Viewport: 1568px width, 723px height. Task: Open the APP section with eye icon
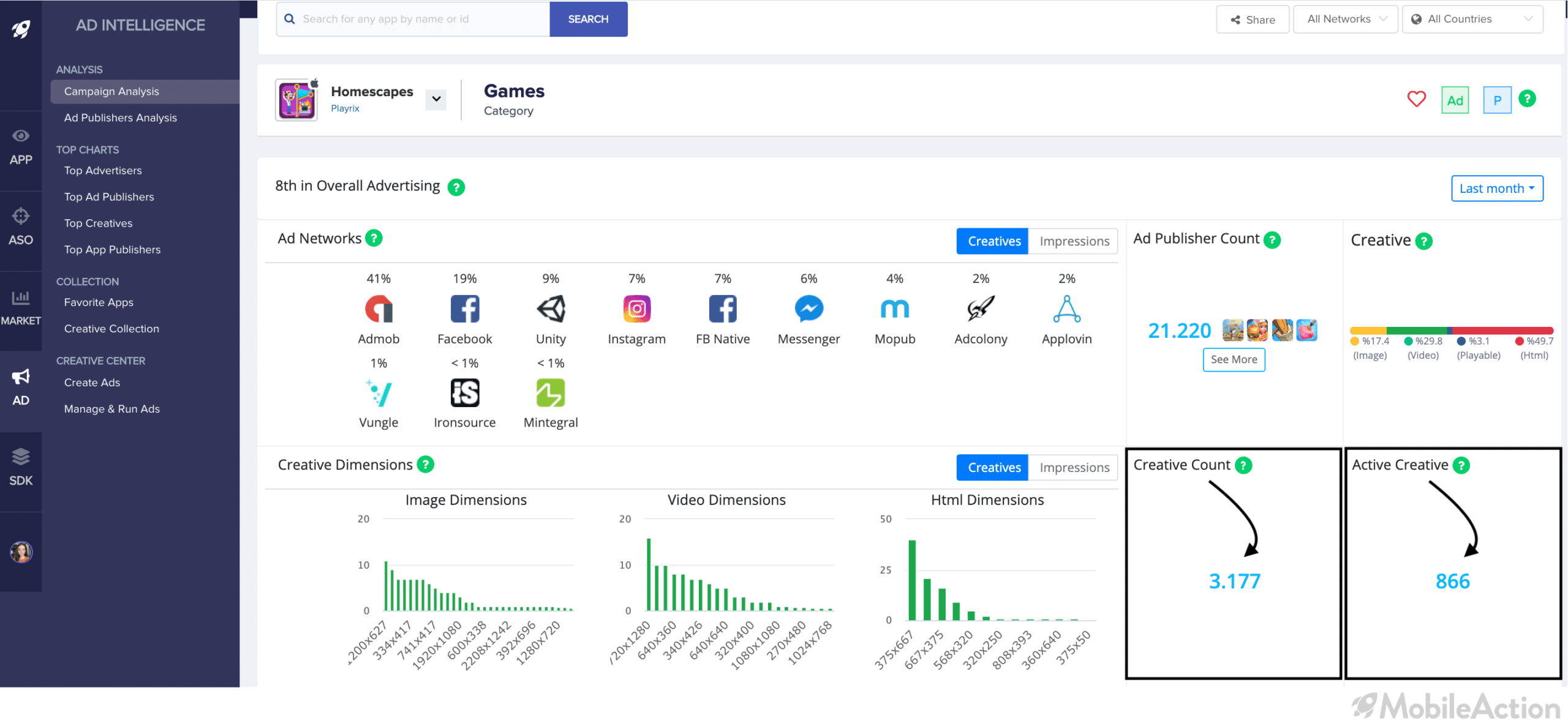click(x=21, y=148)
